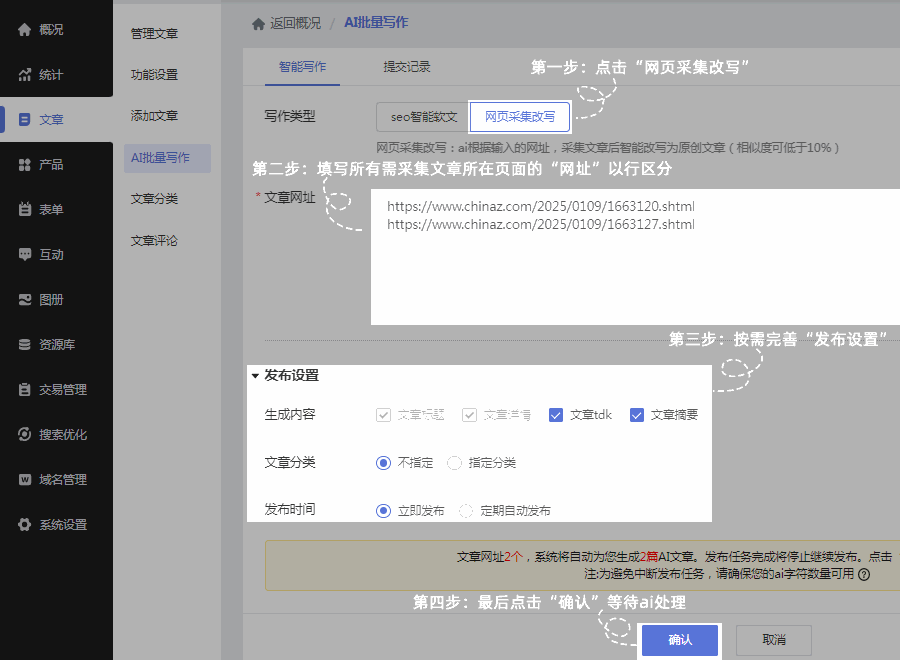900x660 pixels.
Task: Uncheck the 文章摘要 checkbox
Action: pos(637,415)
